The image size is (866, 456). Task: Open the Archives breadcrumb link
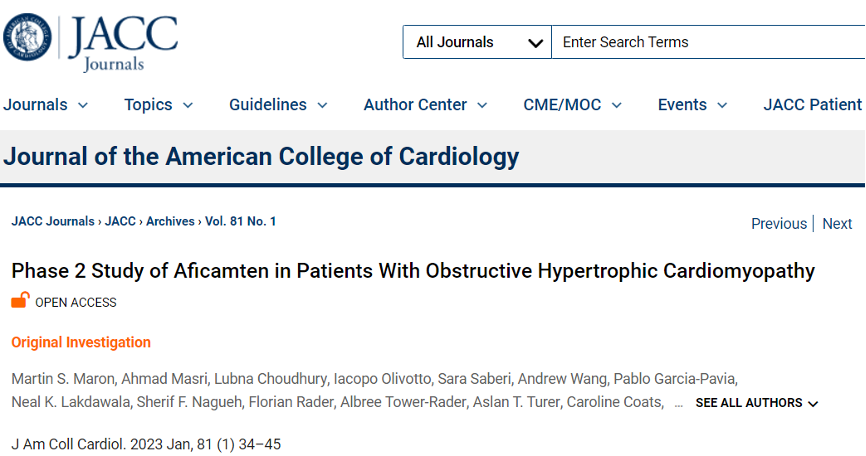coord(170,221)
